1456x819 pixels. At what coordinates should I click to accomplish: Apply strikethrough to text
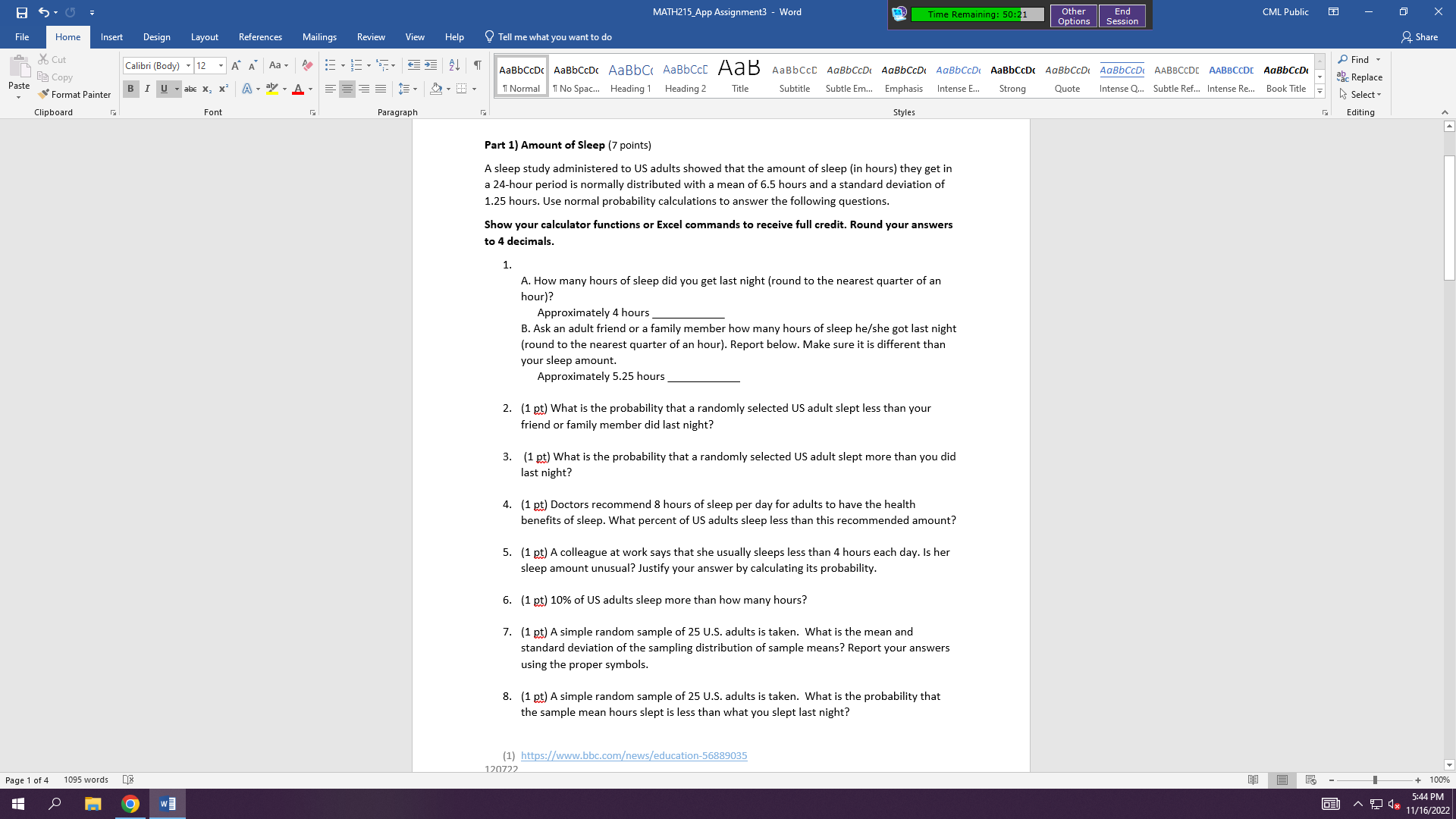click(190, 89)
